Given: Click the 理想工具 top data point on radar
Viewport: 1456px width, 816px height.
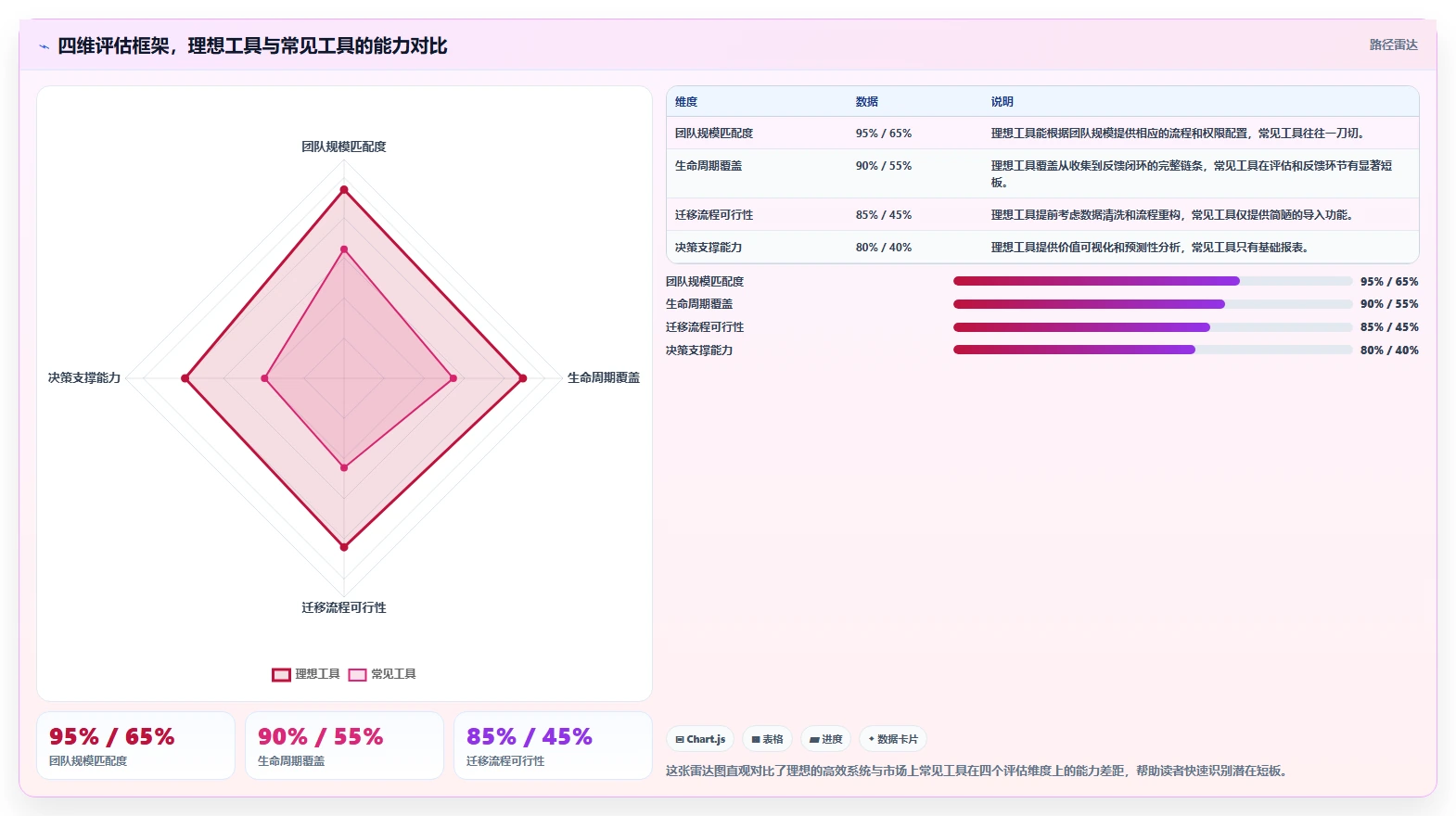Looking at the screenshot, I should pyautogui.click(x=344, y=190).
